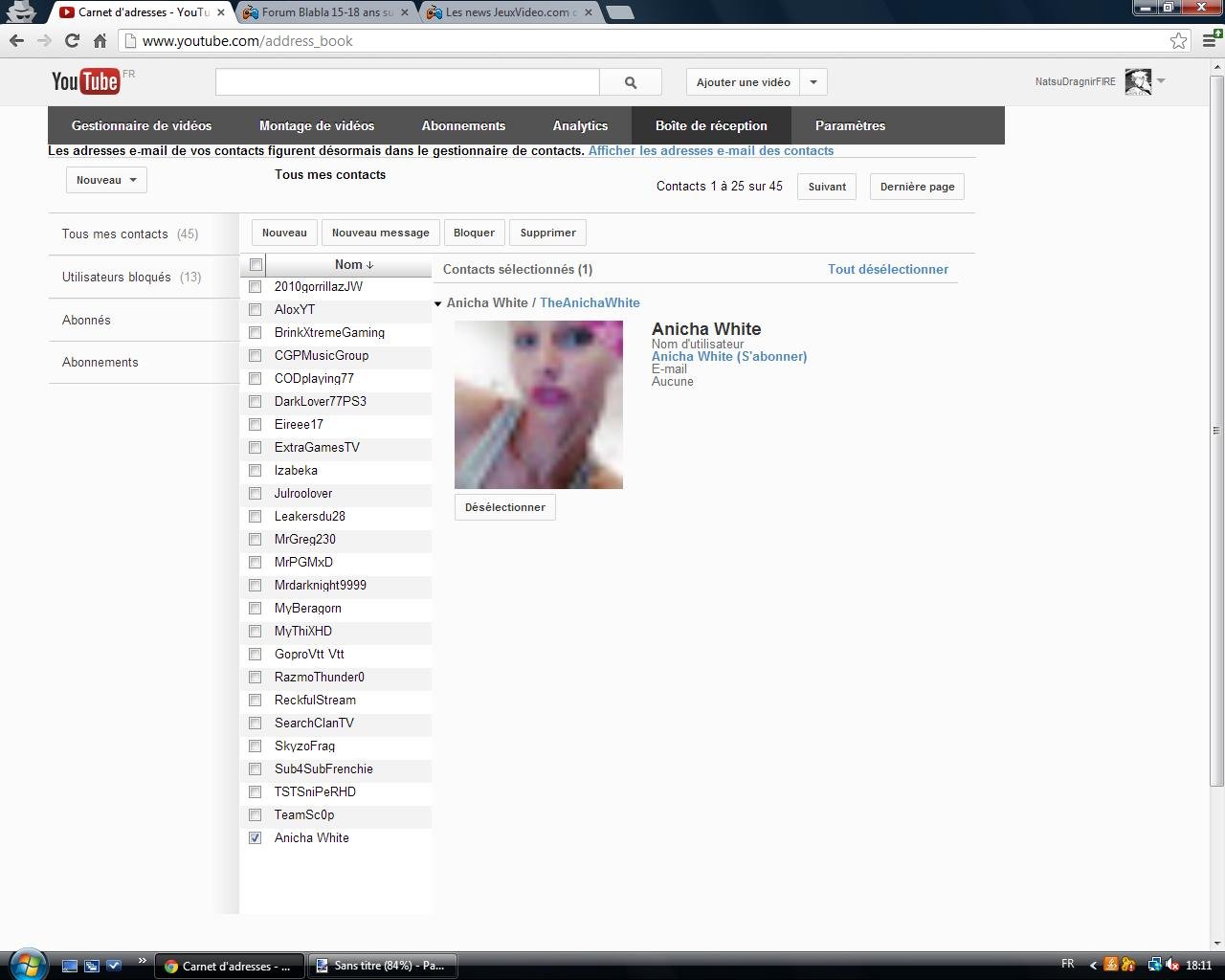Open the Abonnements tab in the top navigation
This screenshot has height=980, width=1225.
pyautogui.click(x=463, y=125)
